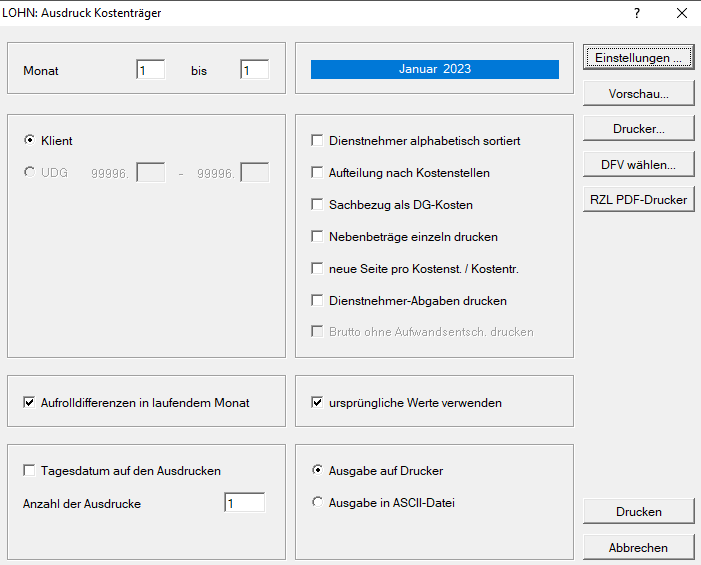Disable ursprüngliche Werte verwenden checkbox
The height and width of the screenshot is (565, 701).
click(318, 403)
